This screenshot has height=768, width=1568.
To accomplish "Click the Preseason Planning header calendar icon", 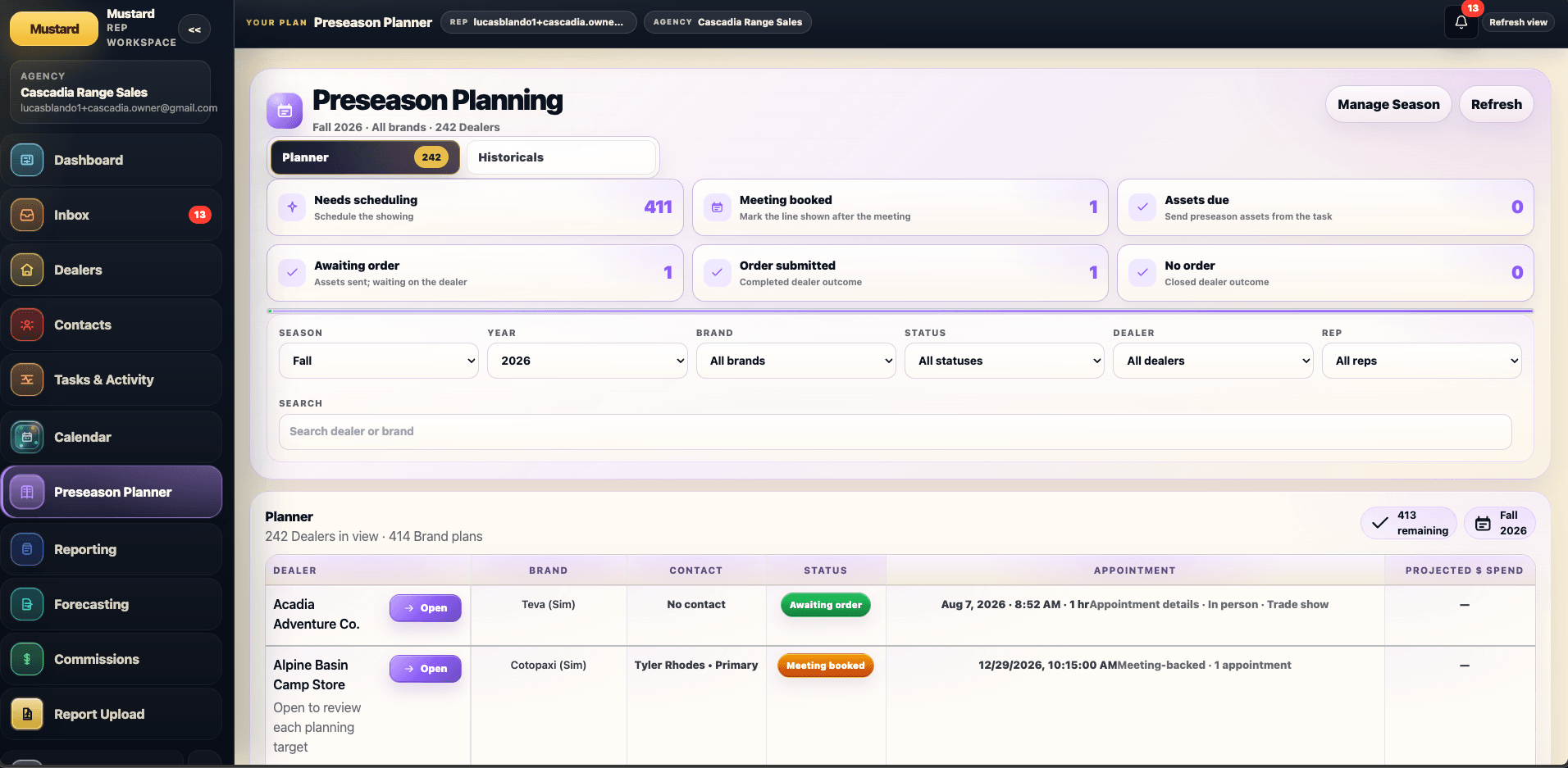I will tap(285, 111).
